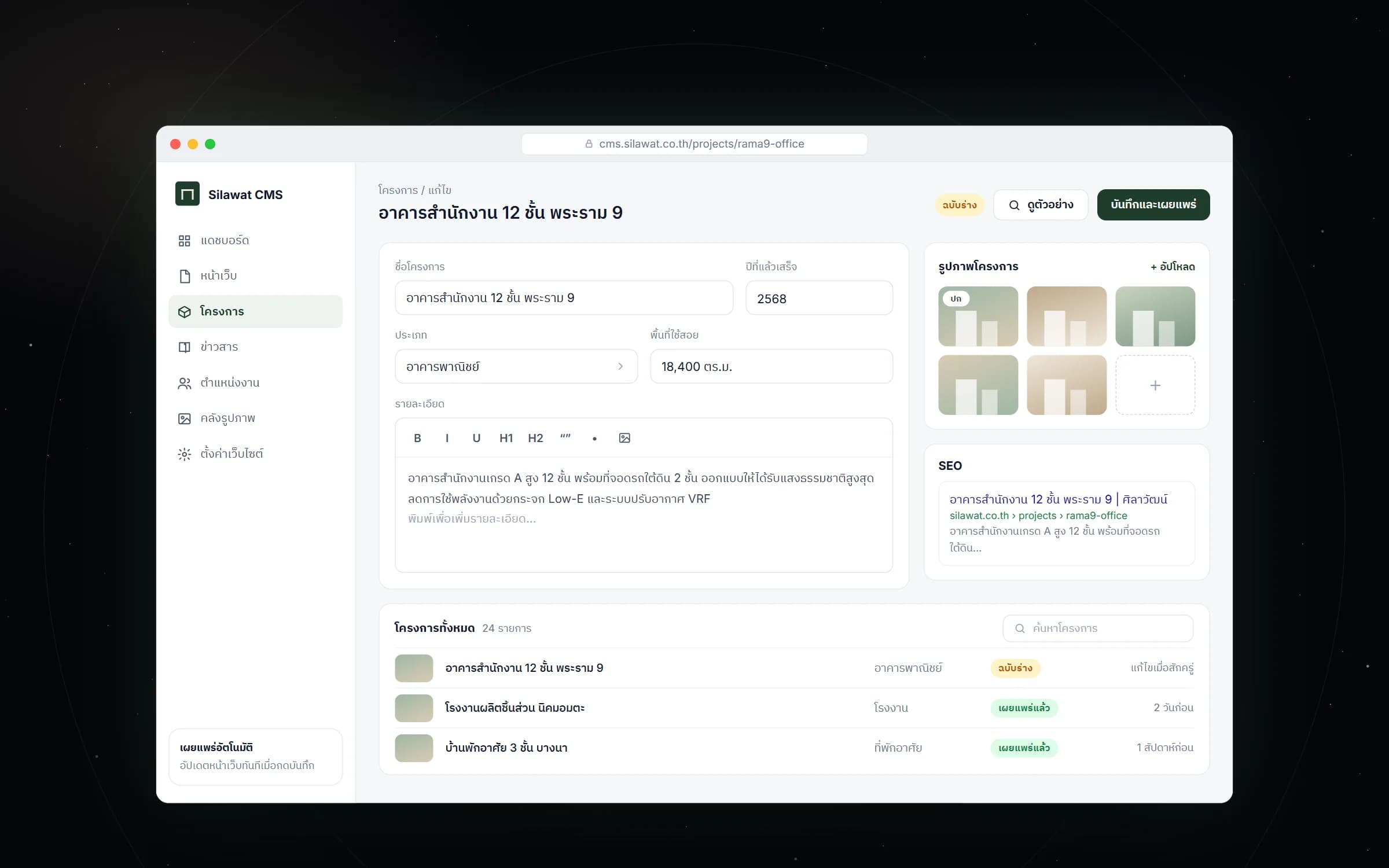Image resolution: width=1389 pixels, height=868 pixels.
Task: Click the '2 วันก่อน' timestamp
Action: click(x=1173, y=708)
